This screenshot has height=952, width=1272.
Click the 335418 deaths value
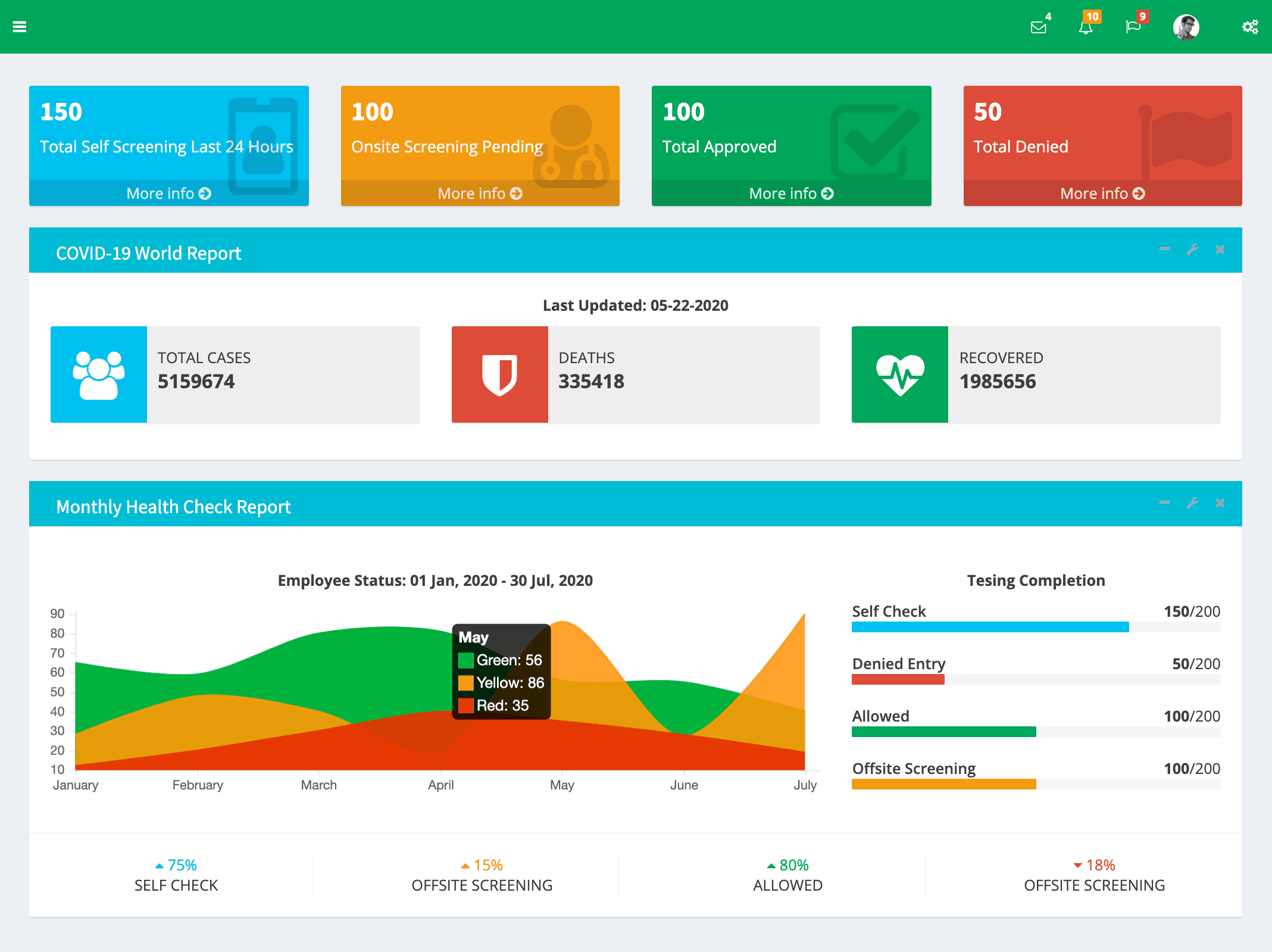591,381
